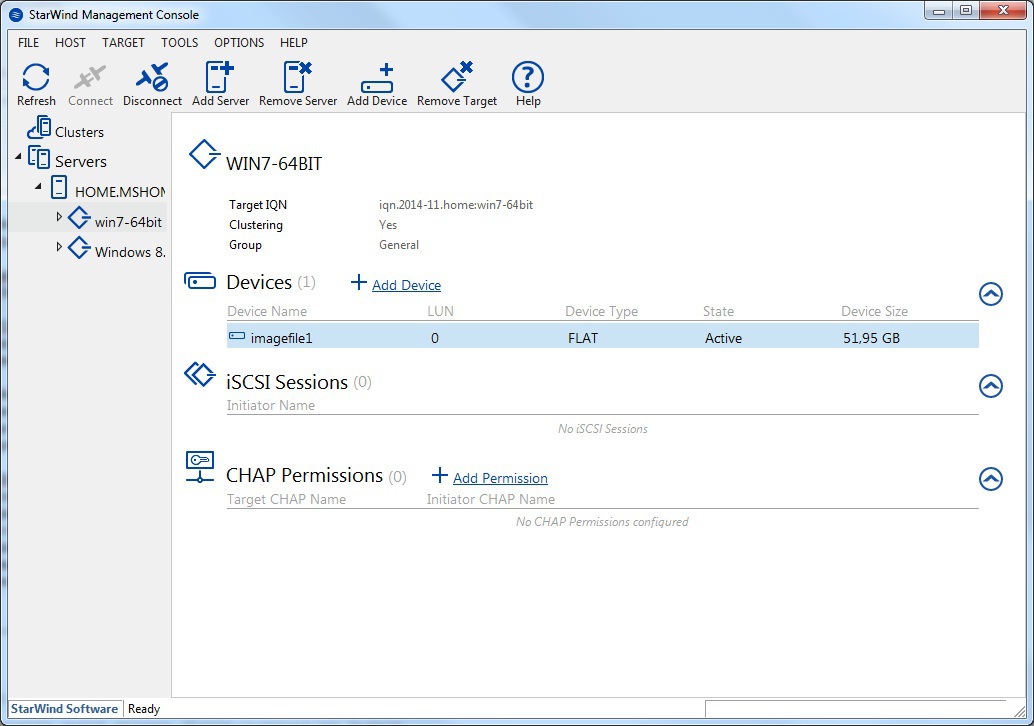
Task: Open the HOST menu
Action: point(70,42)
